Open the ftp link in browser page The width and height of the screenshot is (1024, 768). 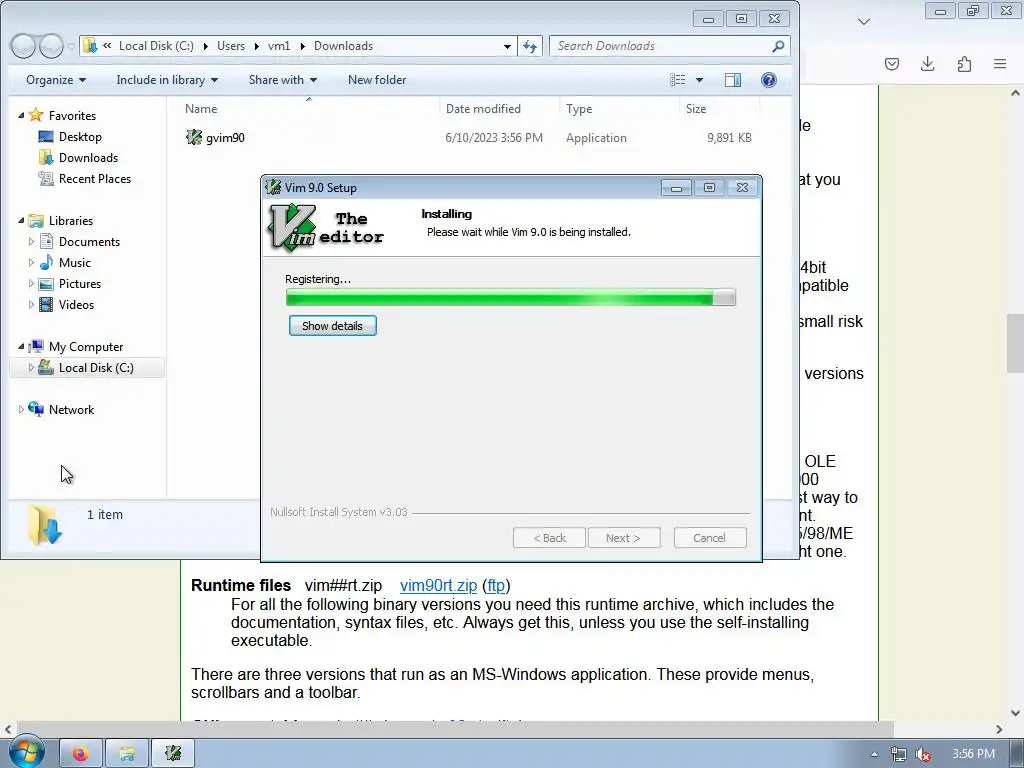[496, 585]
